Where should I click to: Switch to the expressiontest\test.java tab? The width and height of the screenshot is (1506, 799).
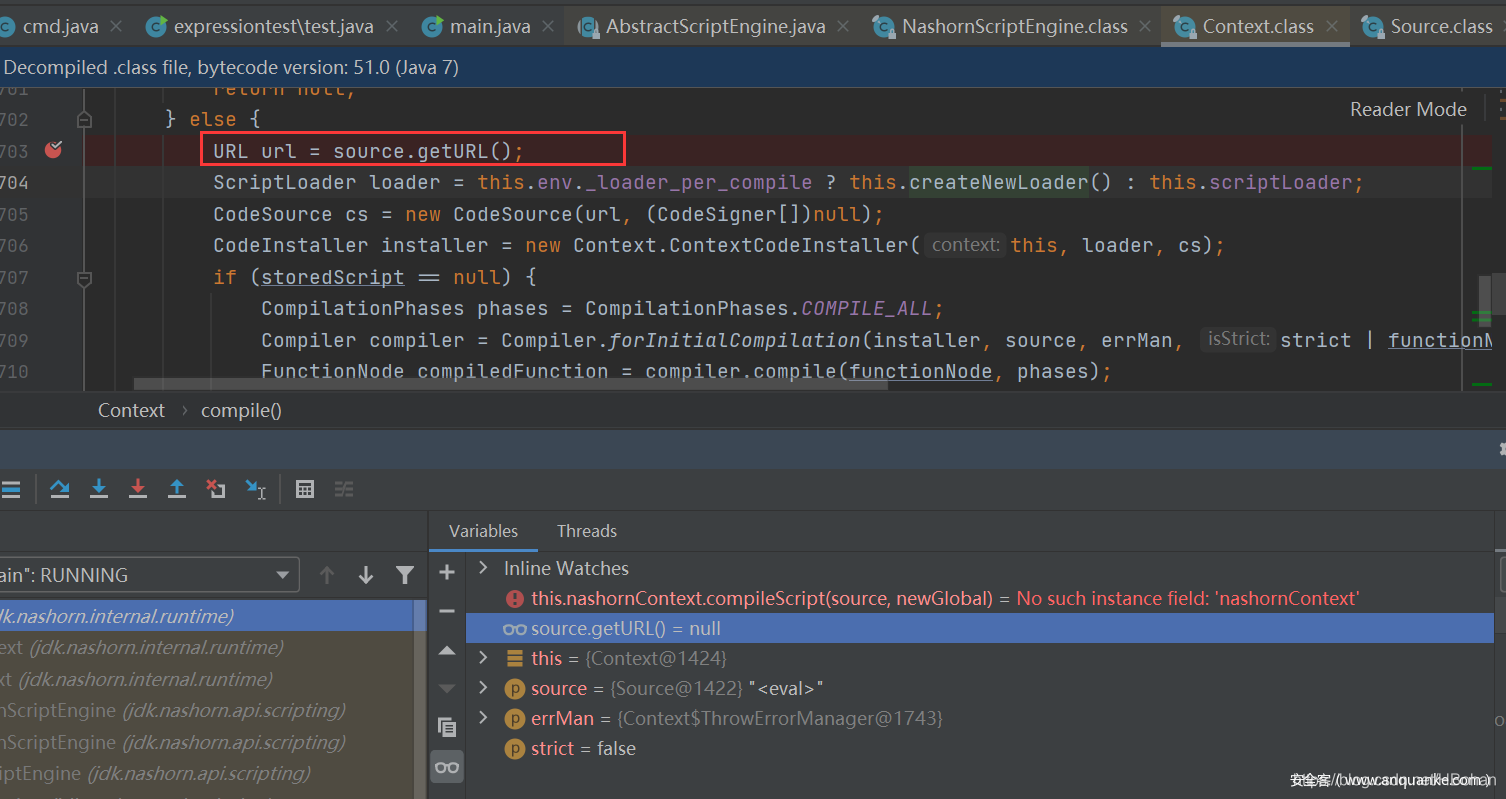coord(273,26)
